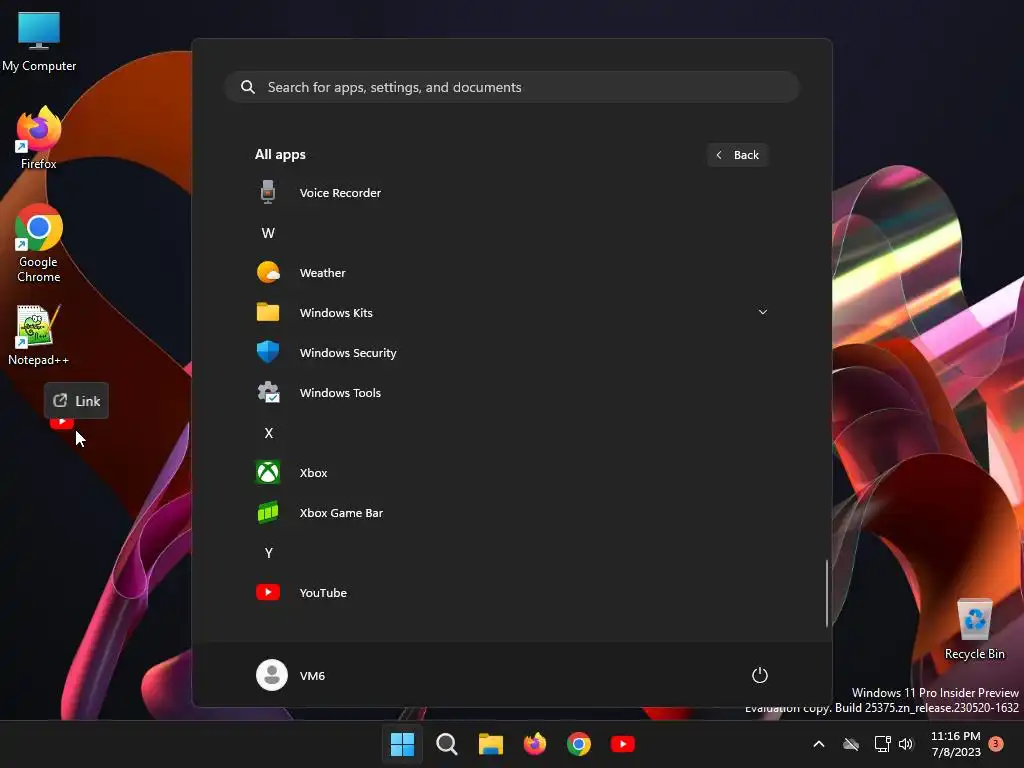Image resolution: width=1024 pixels, height=768 pixels.
Task: Click "Windows Tools" label text
Action: click(x=340, y=392)
